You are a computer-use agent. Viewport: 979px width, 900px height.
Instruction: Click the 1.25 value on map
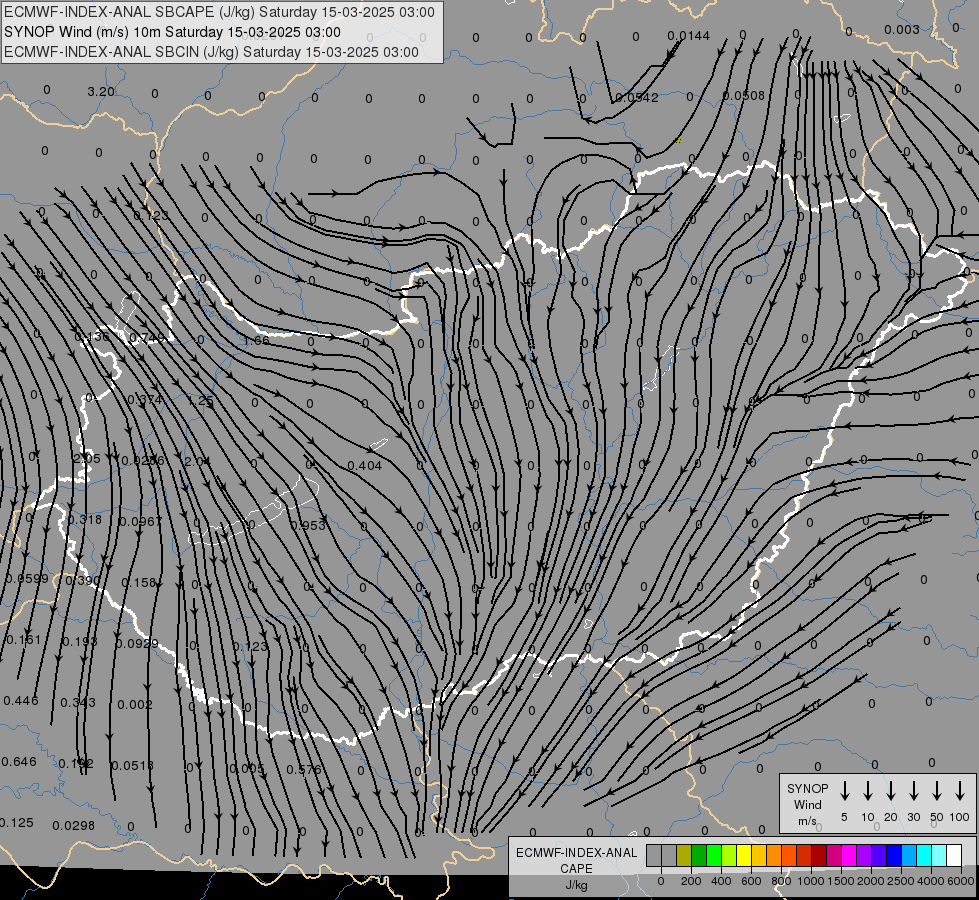point(200,401)
